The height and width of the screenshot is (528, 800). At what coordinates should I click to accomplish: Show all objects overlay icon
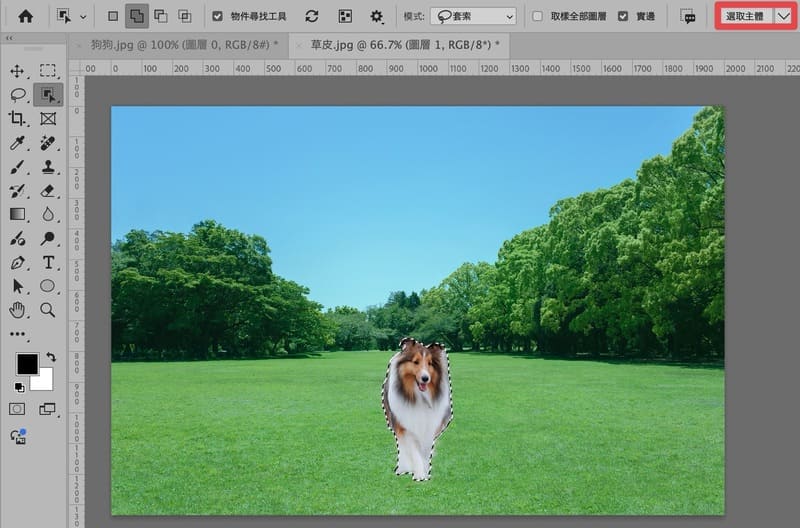[x=345, y=16]
